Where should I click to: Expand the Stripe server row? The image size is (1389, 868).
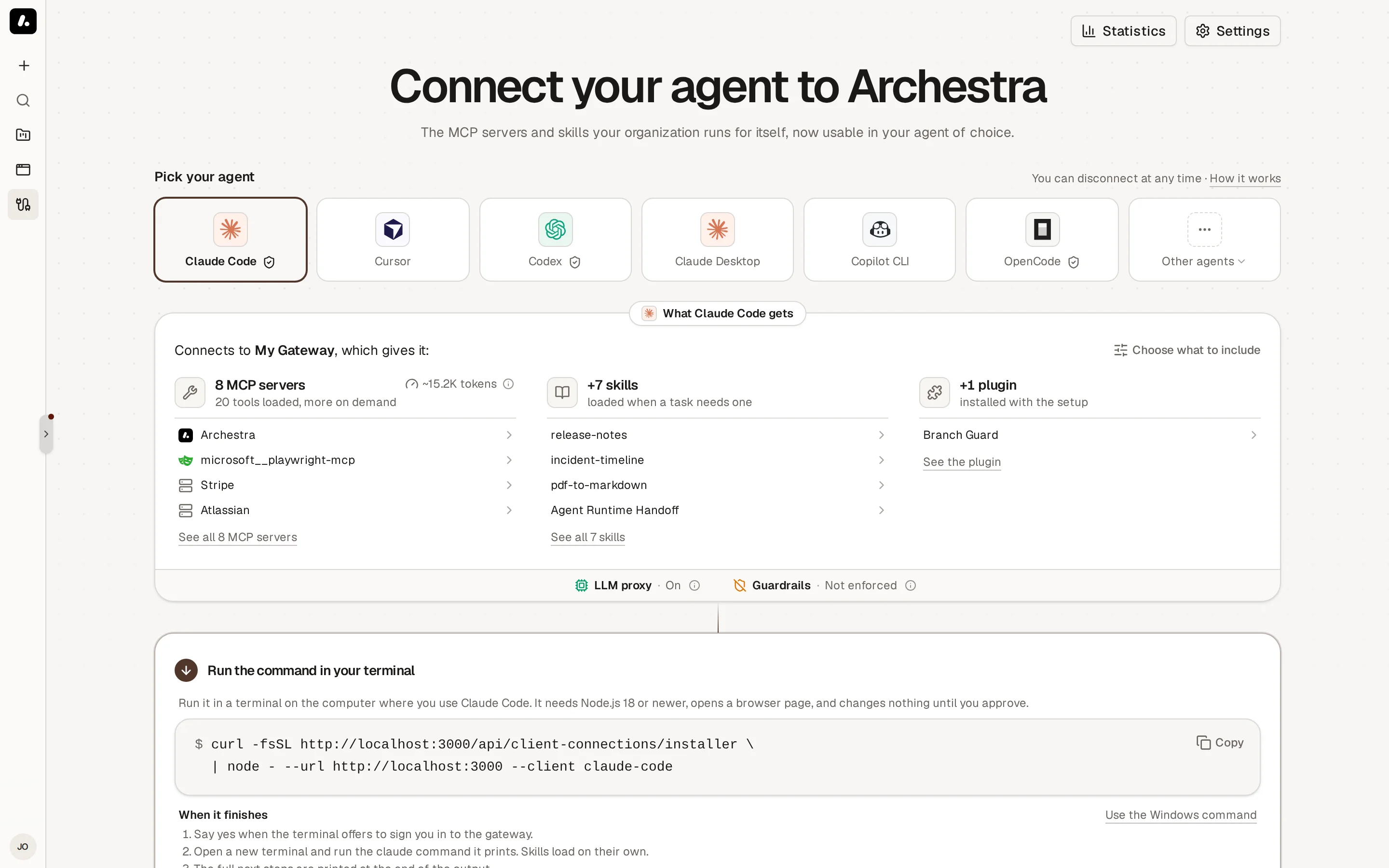tap(345, 485)
